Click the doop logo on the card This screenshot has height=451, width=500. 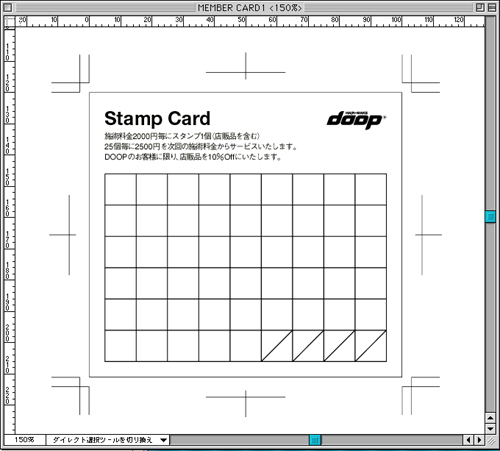(x=356, y=120)
